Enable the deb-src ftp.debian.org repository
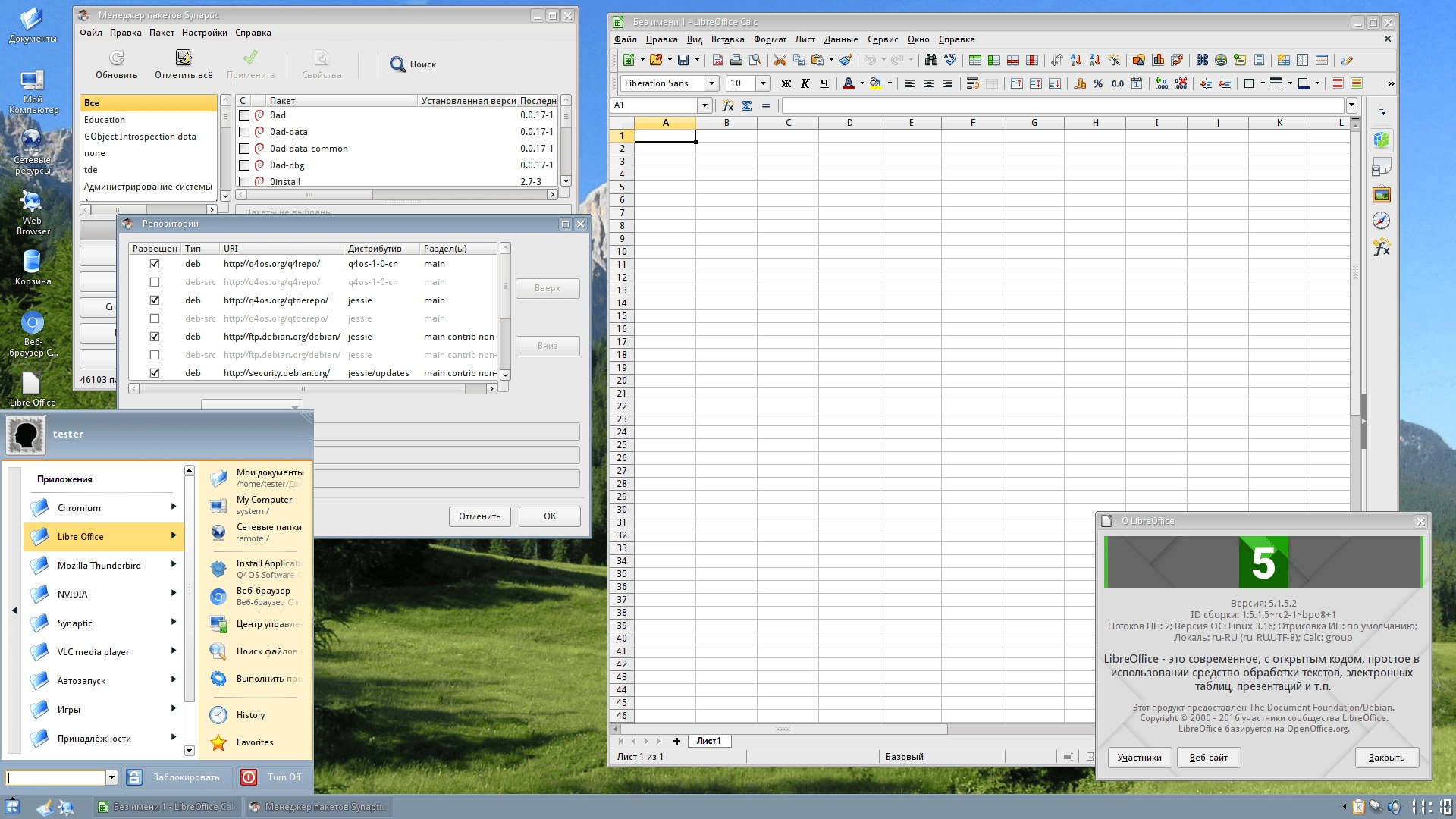This screenshot has height=819, width=1456. 155,355
